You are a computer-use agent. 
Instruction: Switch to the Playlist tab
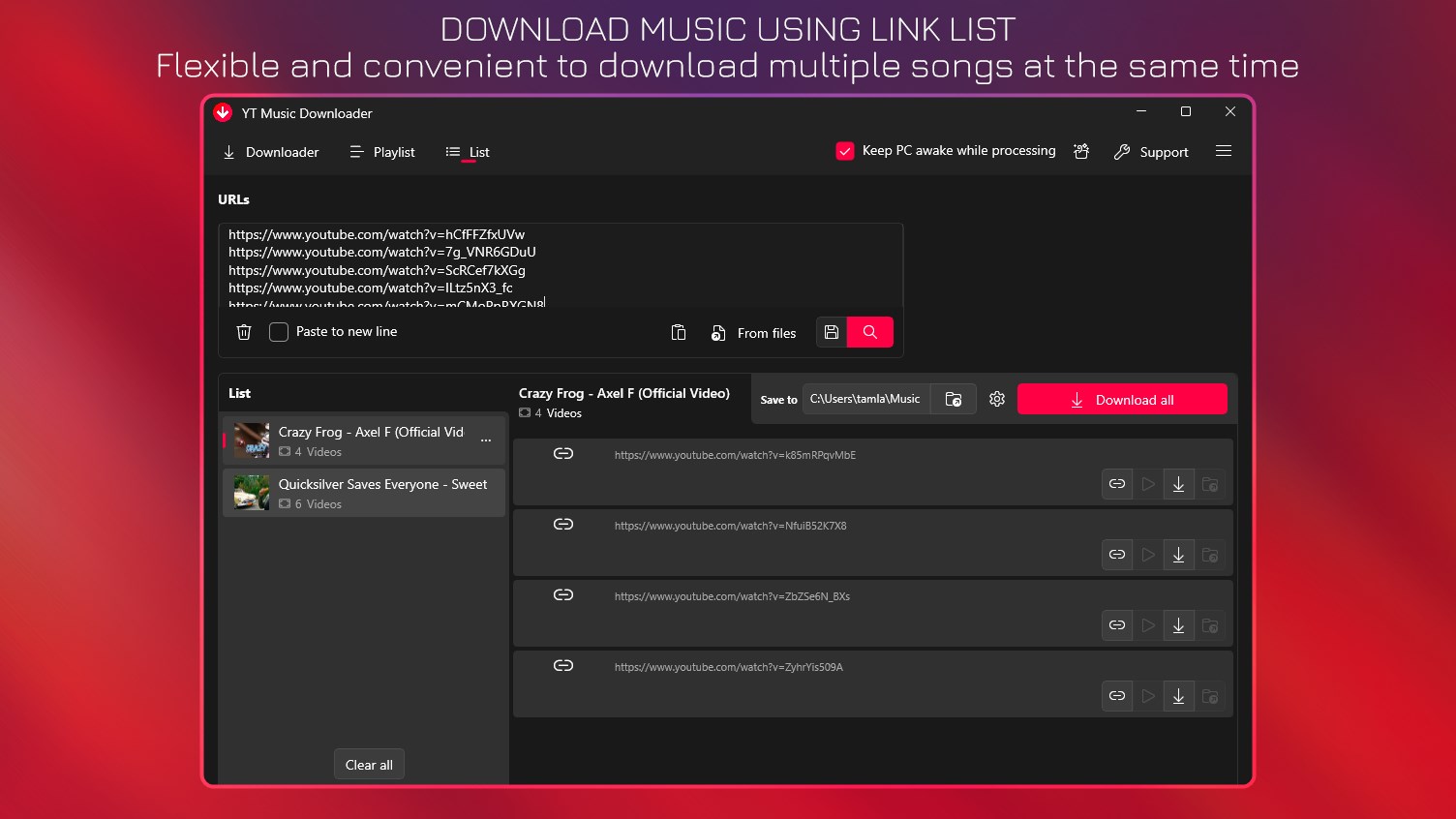click(x=381, y=152)
